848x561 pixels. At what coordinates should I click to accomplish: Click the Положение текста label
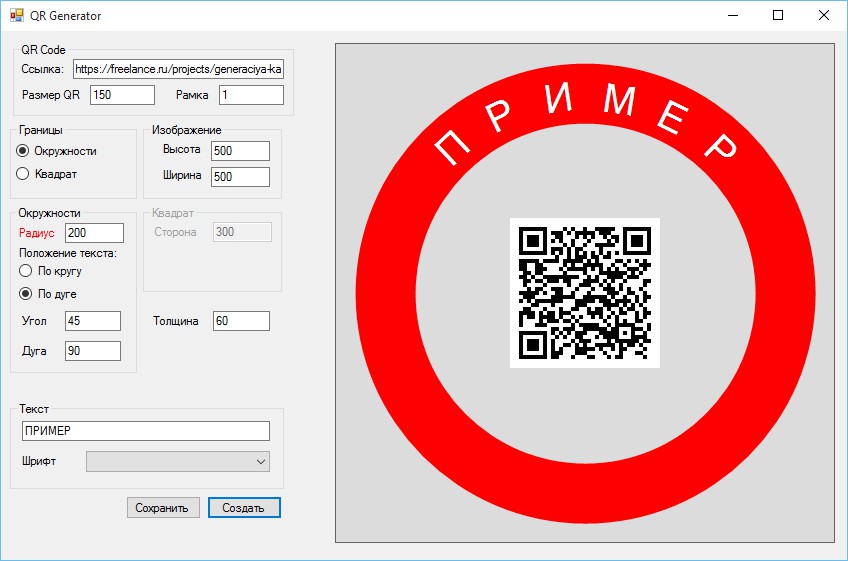pyautogui.click(x=68, y=253)
